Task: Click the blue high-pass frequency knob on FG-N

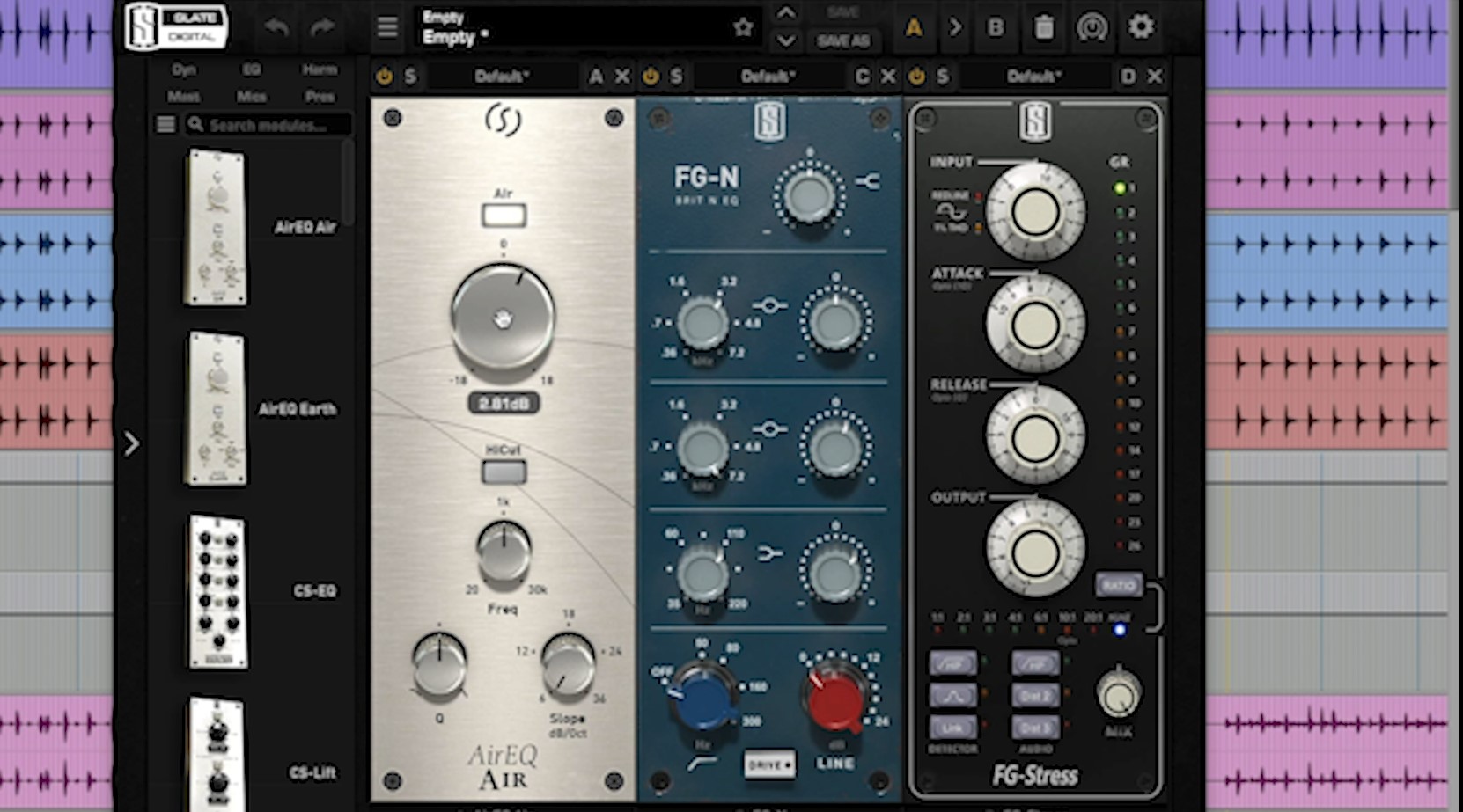Action: tap(702, 697)
